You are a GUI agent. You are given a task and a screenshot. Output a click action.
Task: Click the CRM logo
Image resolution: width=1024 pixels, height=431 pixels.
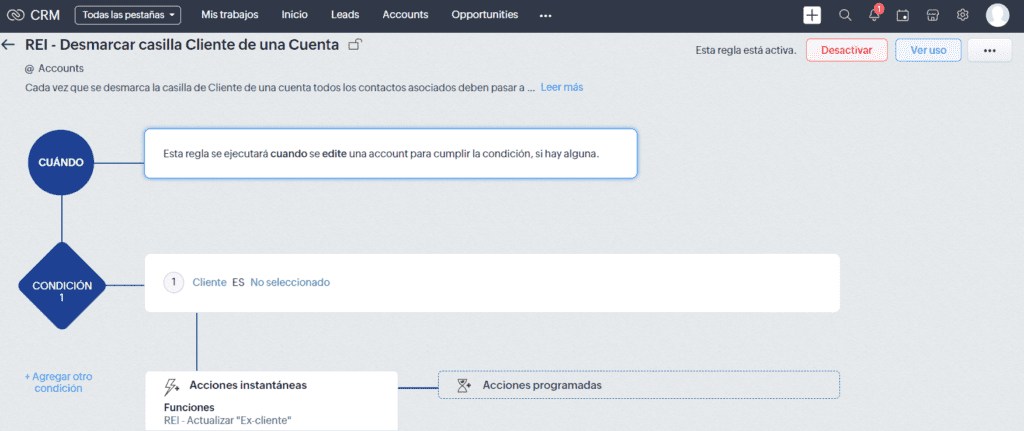click(33, 15)
